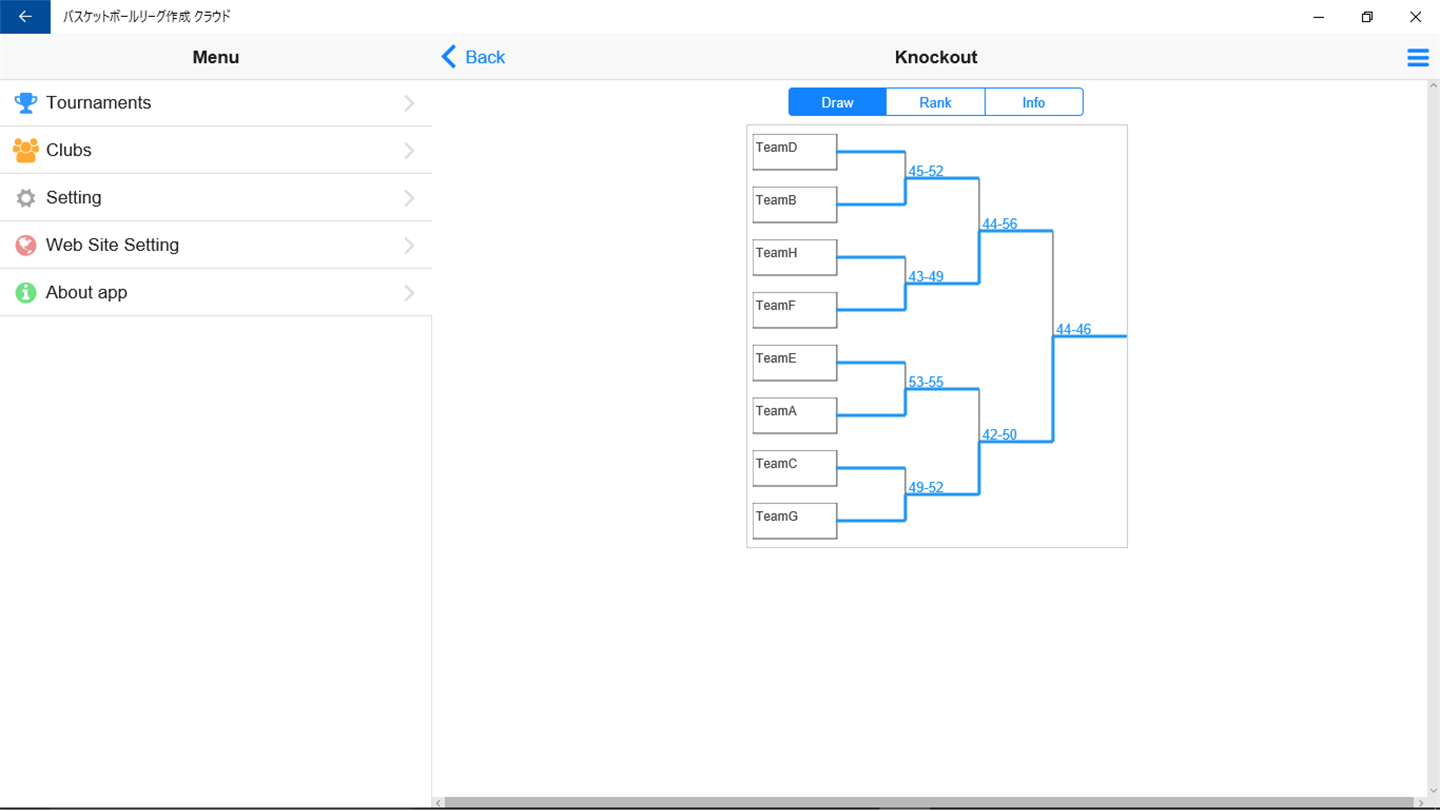The width and height of the screenshot is (1440, 810).
Task: Expand the Clubs row chevron
Action: 409,151
